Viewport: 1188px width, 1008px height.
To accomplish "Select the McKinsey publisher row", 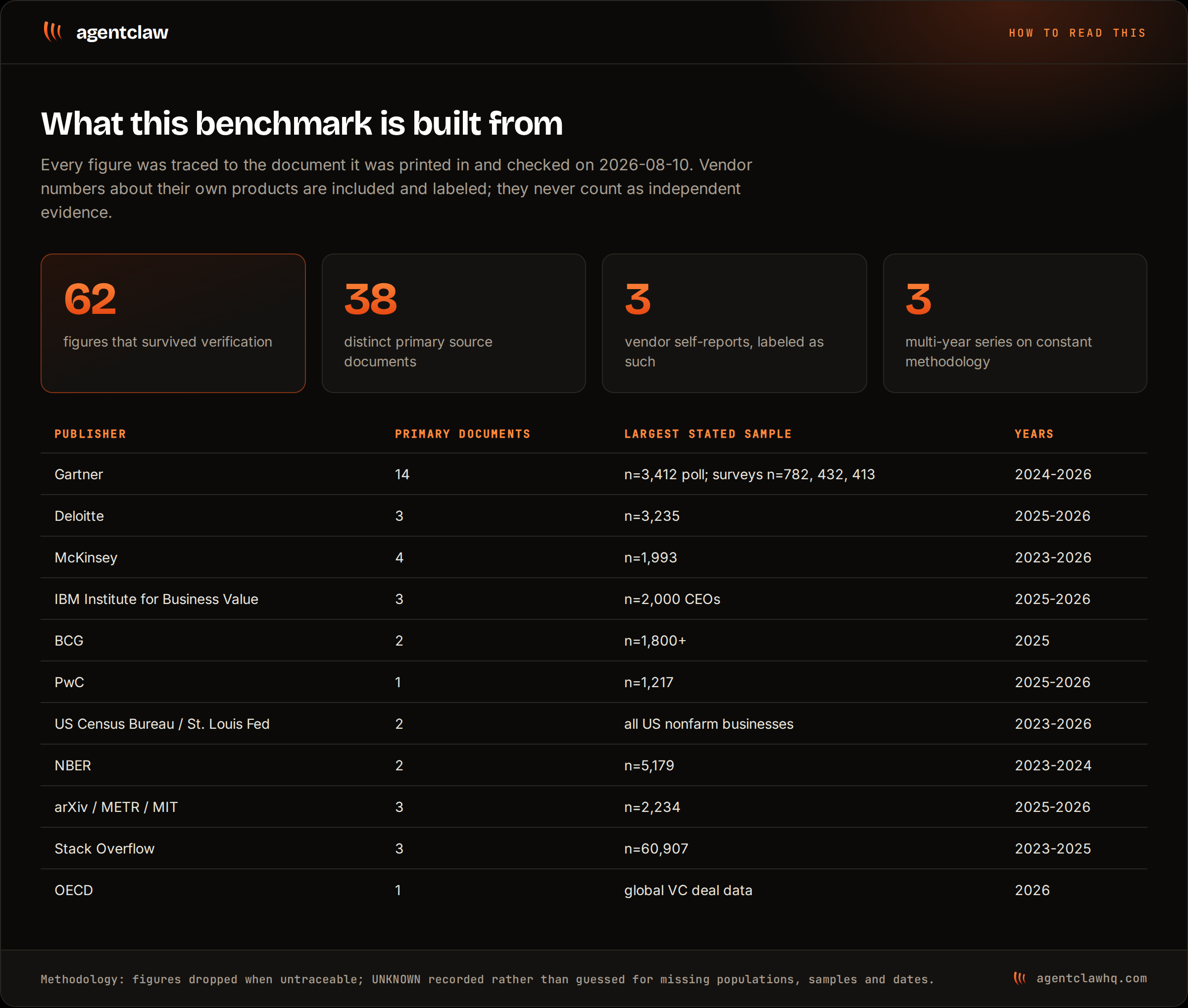I will coord(594,557).
